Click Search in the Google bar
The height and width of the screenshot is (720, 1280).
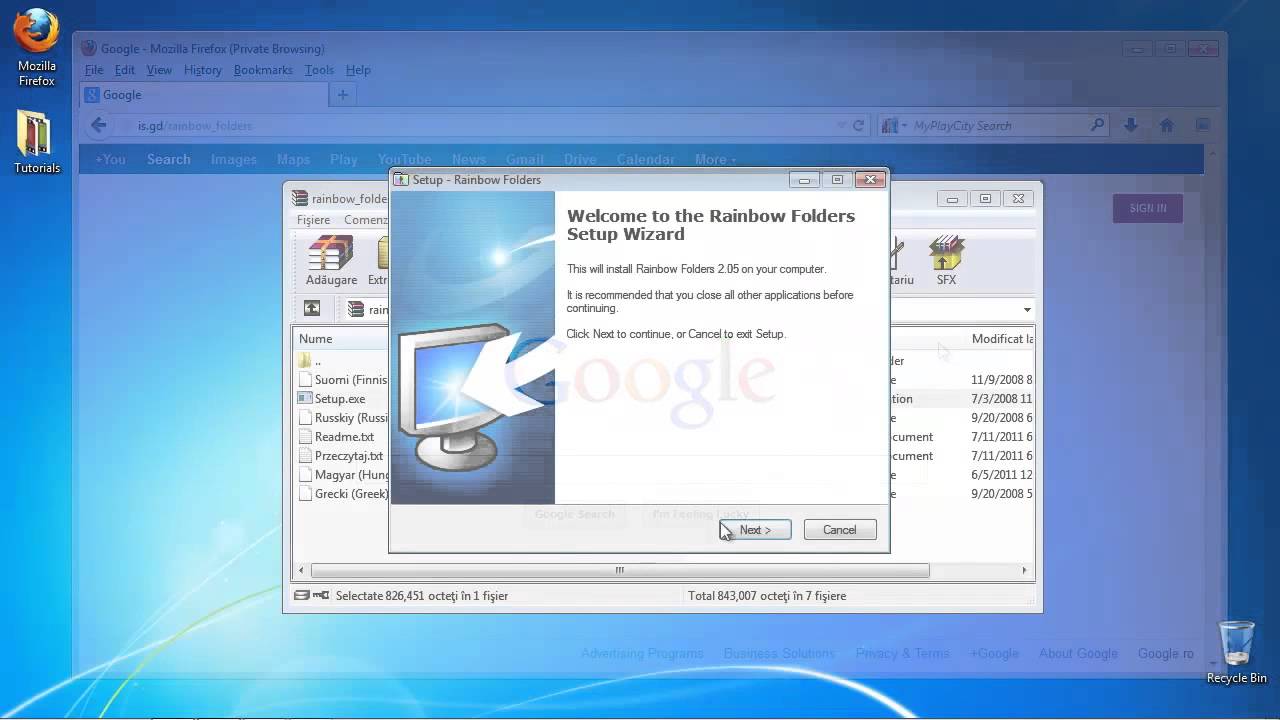(x=168, y=160)
